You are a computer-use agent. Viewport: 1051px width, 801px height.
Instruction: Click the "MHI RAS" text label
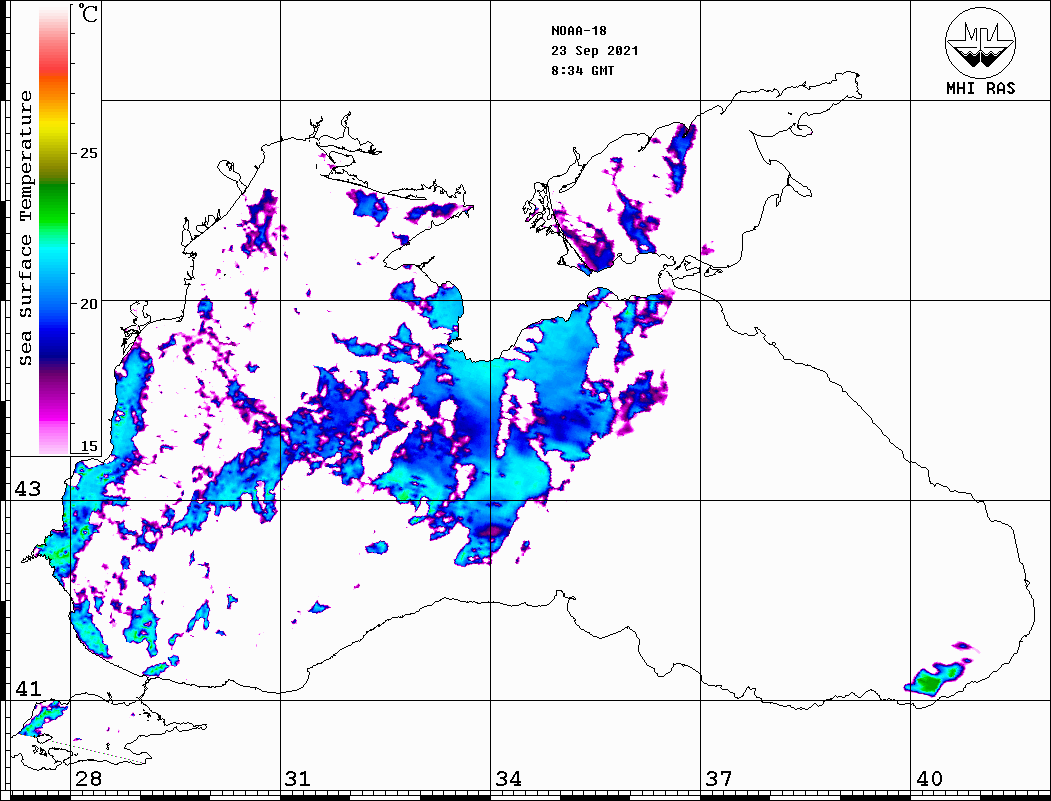[x=981, y=88]
